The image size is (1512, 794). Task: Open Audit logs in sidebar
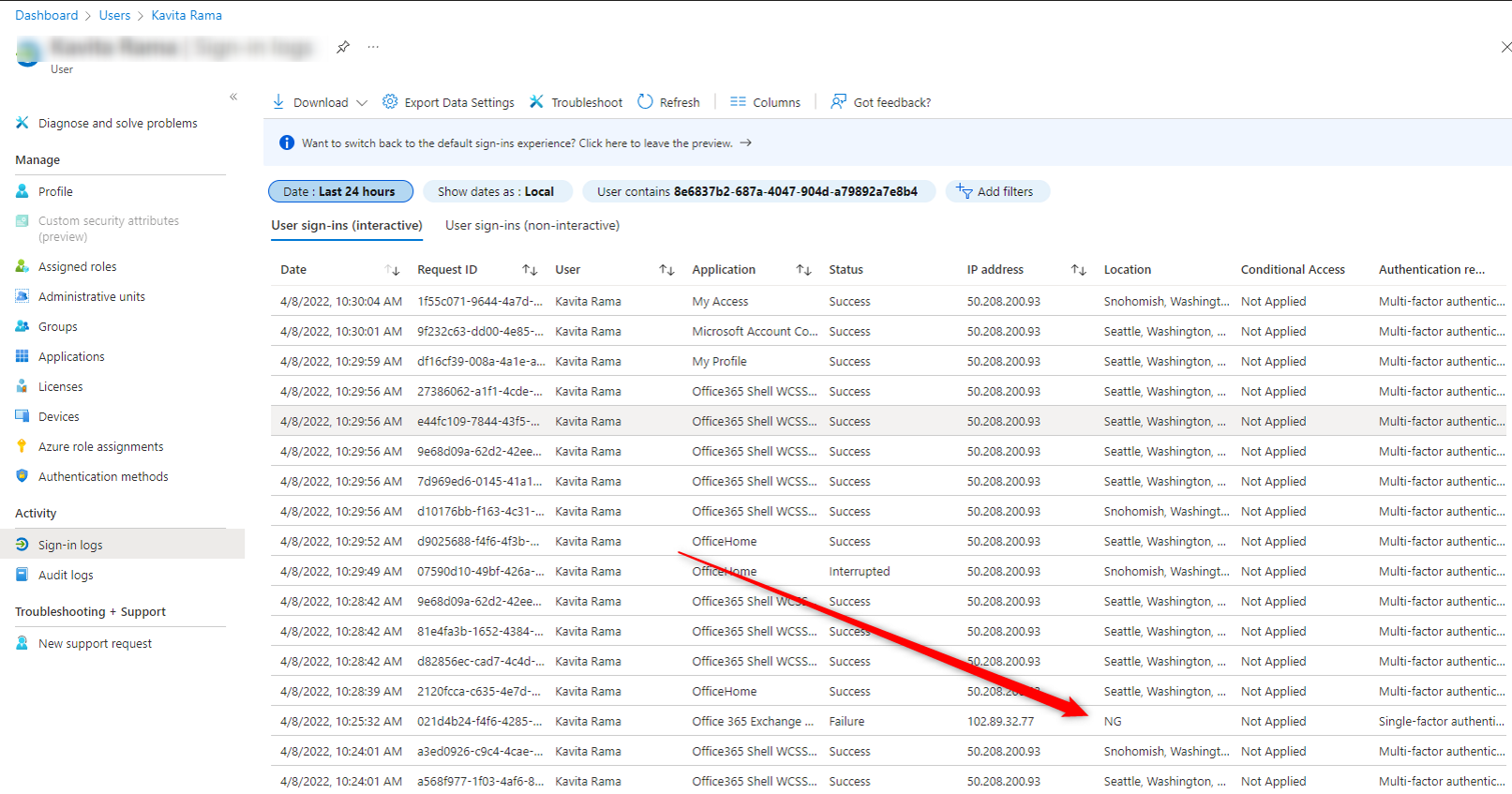click(66, 575)
